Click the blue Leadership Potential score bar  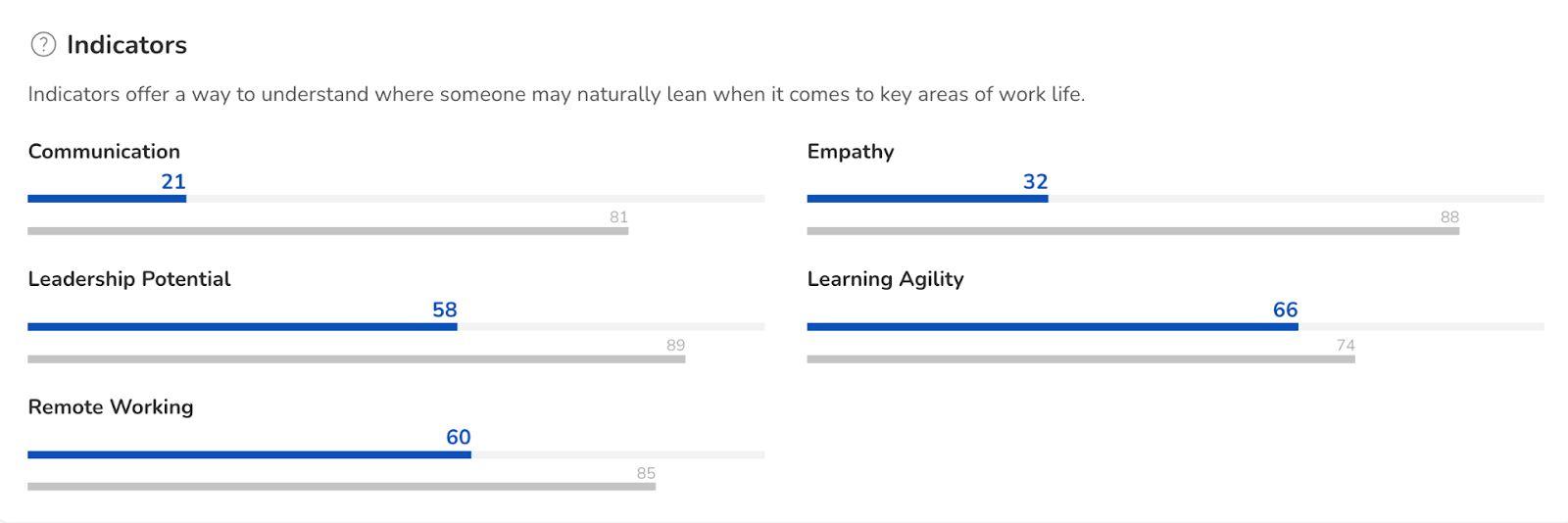(242, 327)
